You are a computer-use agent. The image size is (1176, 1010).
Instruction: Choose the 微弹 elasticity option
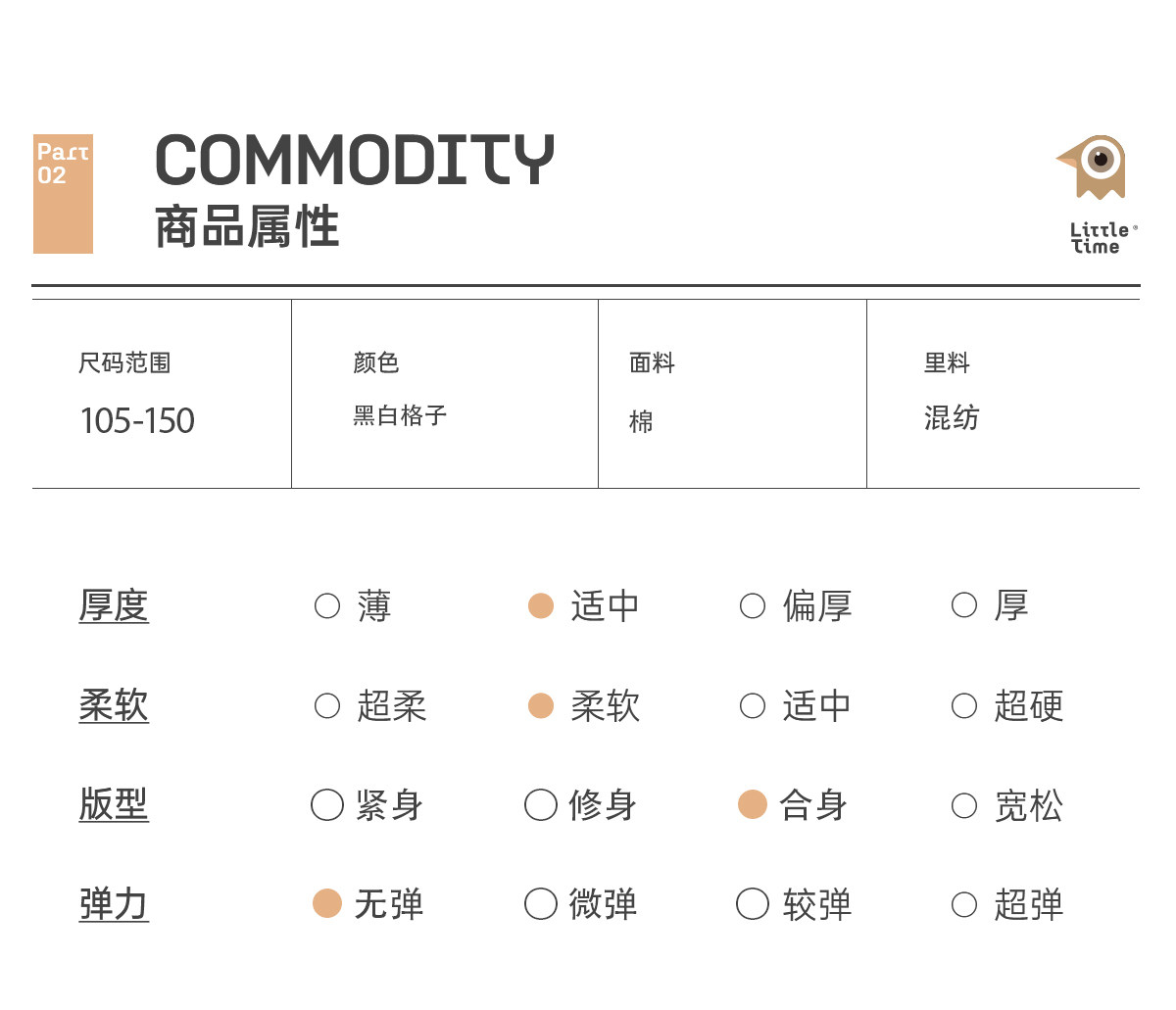541,904
